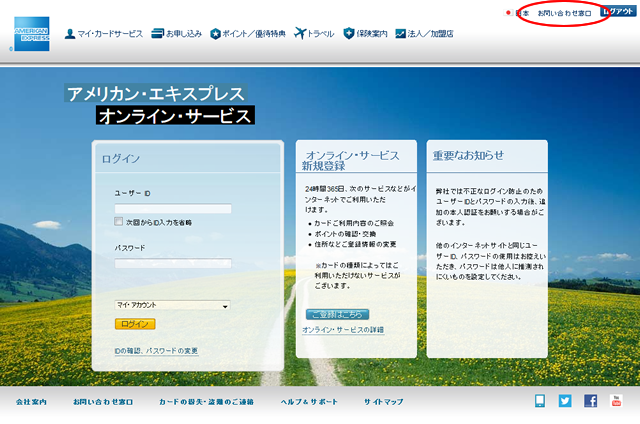Open ヘルプ&サポート footer link

[309, 402]
